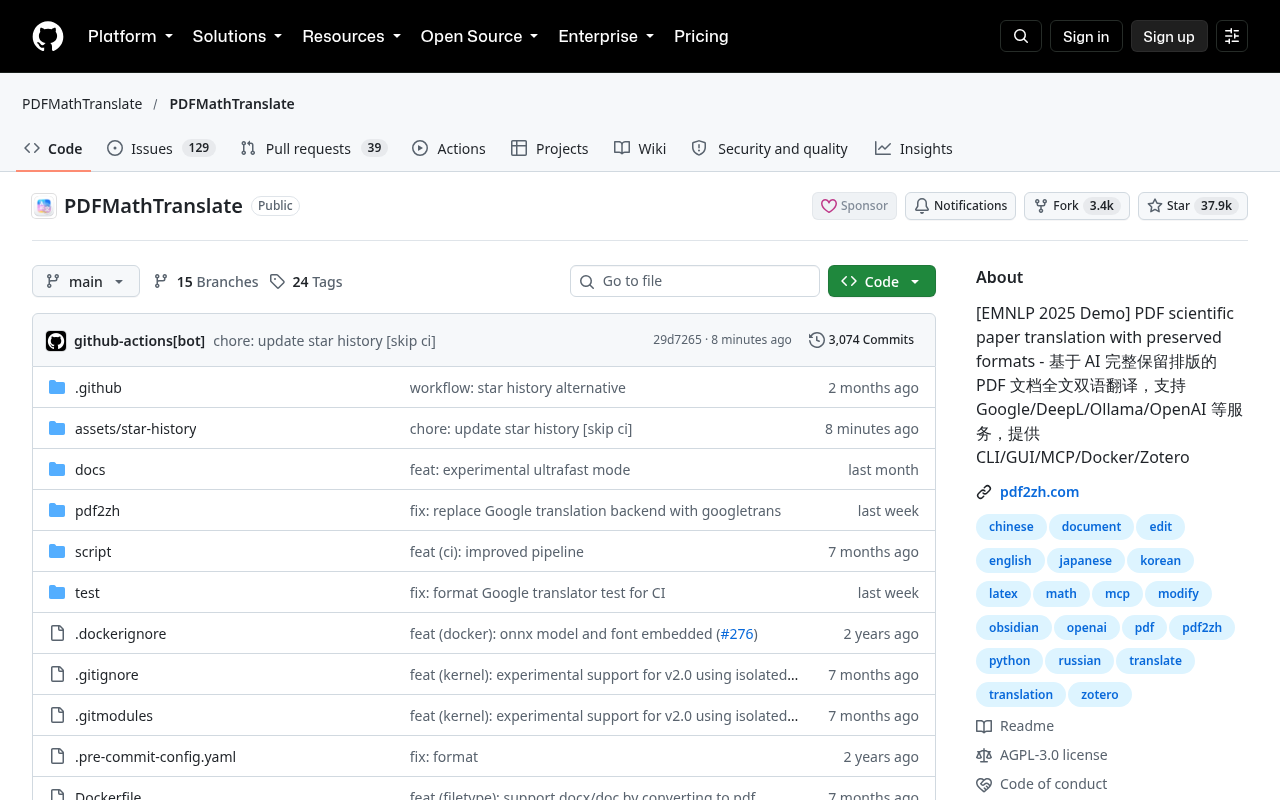Open the Security and quality tab
Screen dimensions: 1280x800
[770, 148]
